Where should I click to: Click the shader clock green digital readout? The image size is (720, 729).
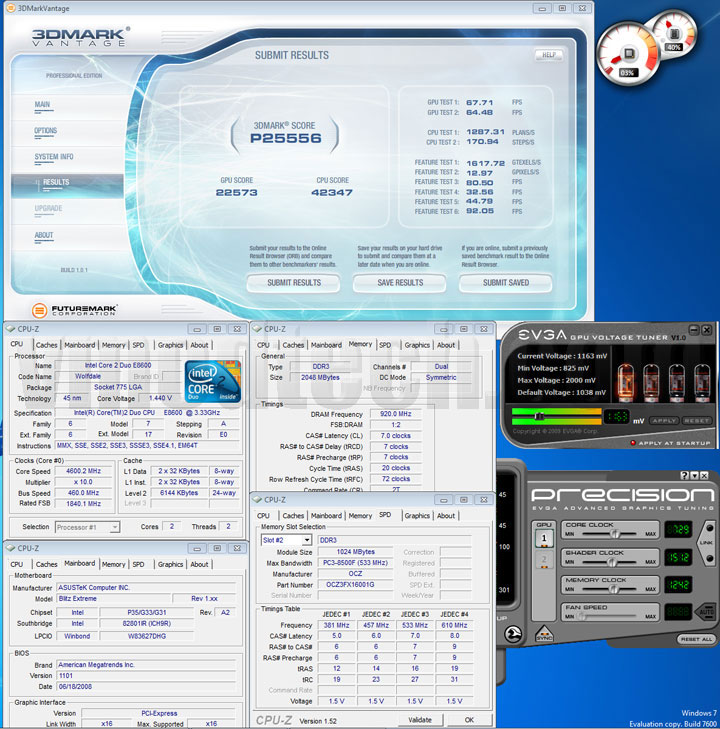click(x=678, y=557)
